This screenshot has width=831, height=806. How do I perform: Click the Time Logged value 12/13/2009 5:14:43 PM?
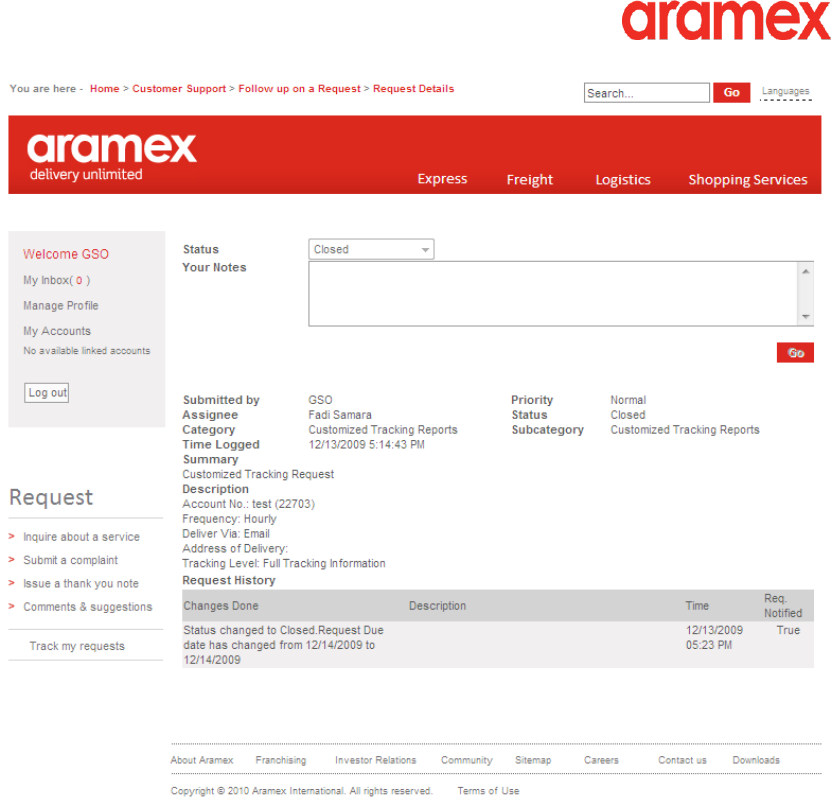point(366,445)
